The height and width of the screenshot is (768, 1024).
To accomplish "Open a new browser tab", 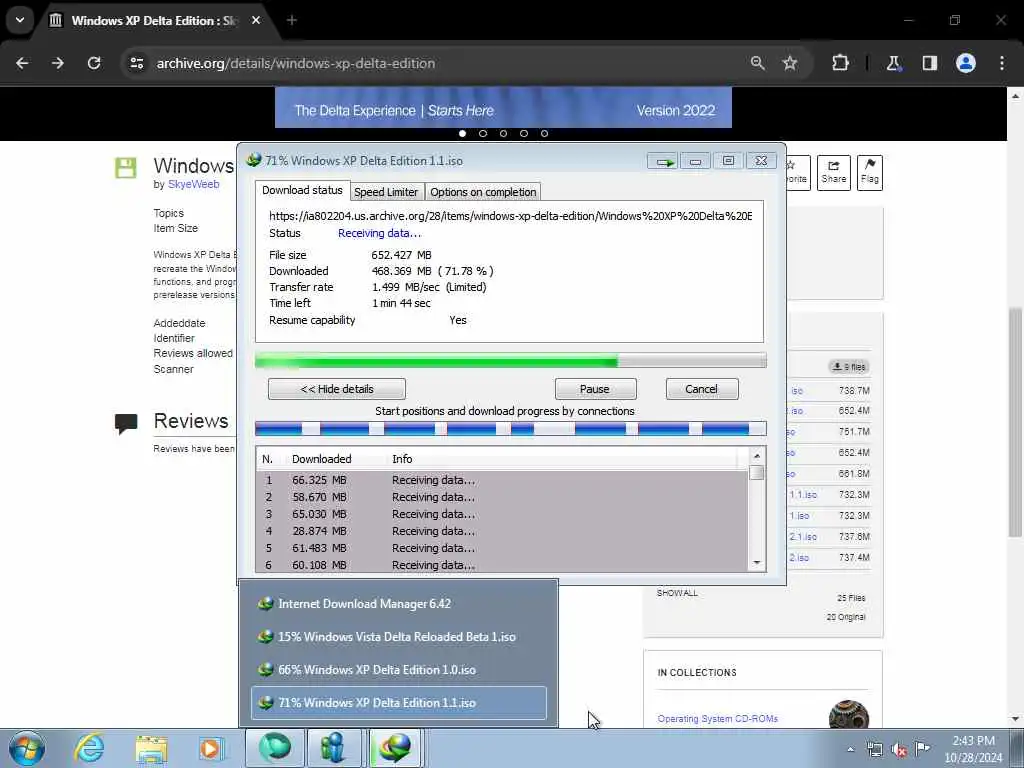I will click(292, 20).
